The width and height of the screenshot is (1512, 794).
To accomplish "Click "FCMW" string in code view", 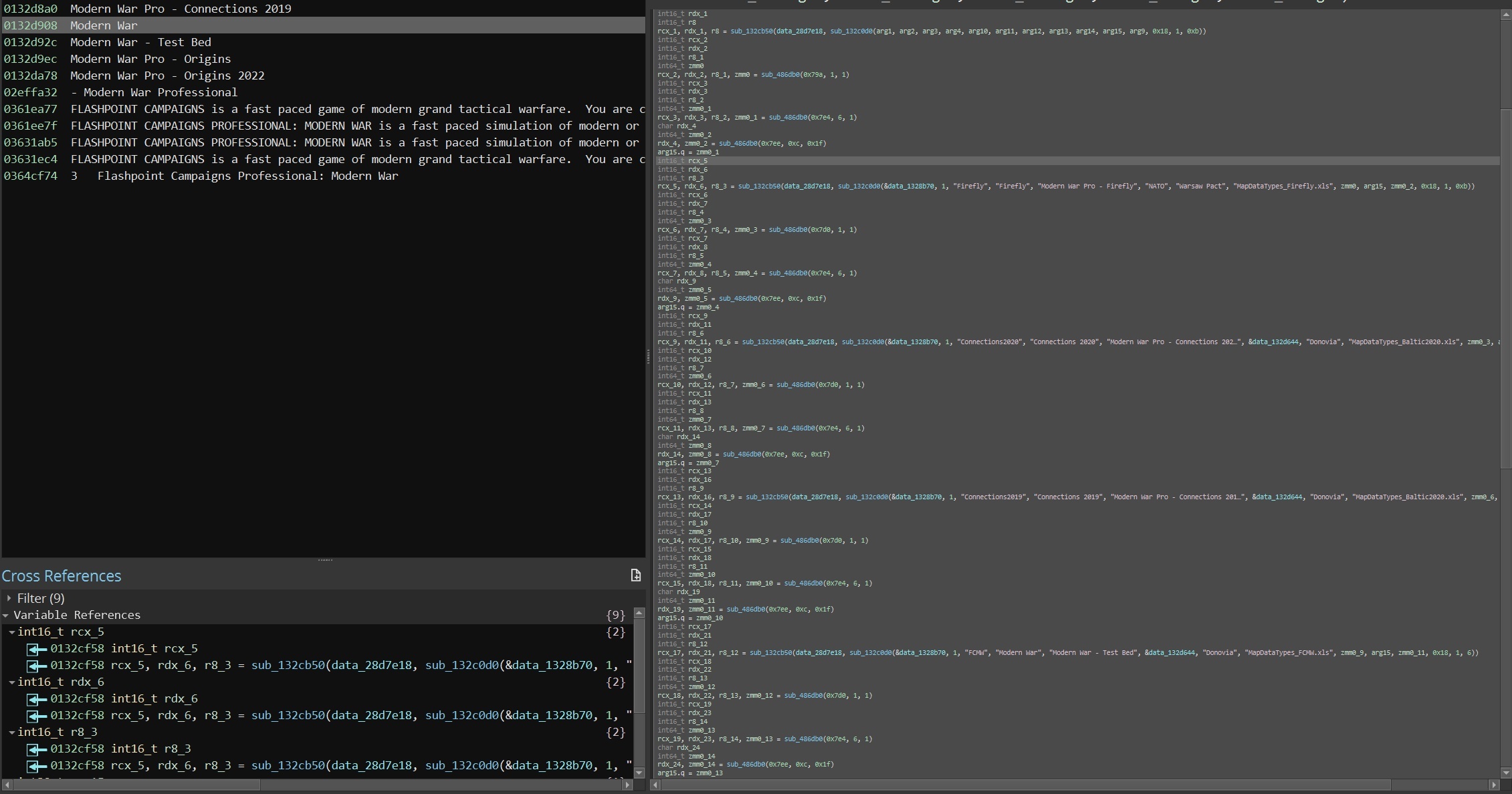I will (x=978, y=653).
